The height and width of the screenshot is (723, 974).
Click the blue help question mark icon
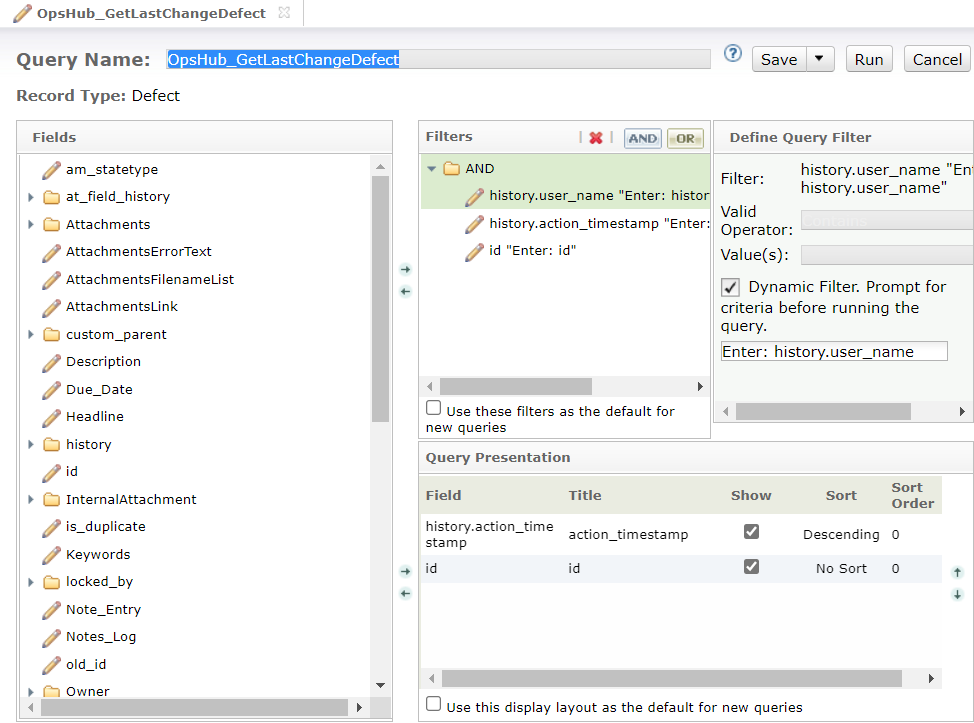(733, 54)
